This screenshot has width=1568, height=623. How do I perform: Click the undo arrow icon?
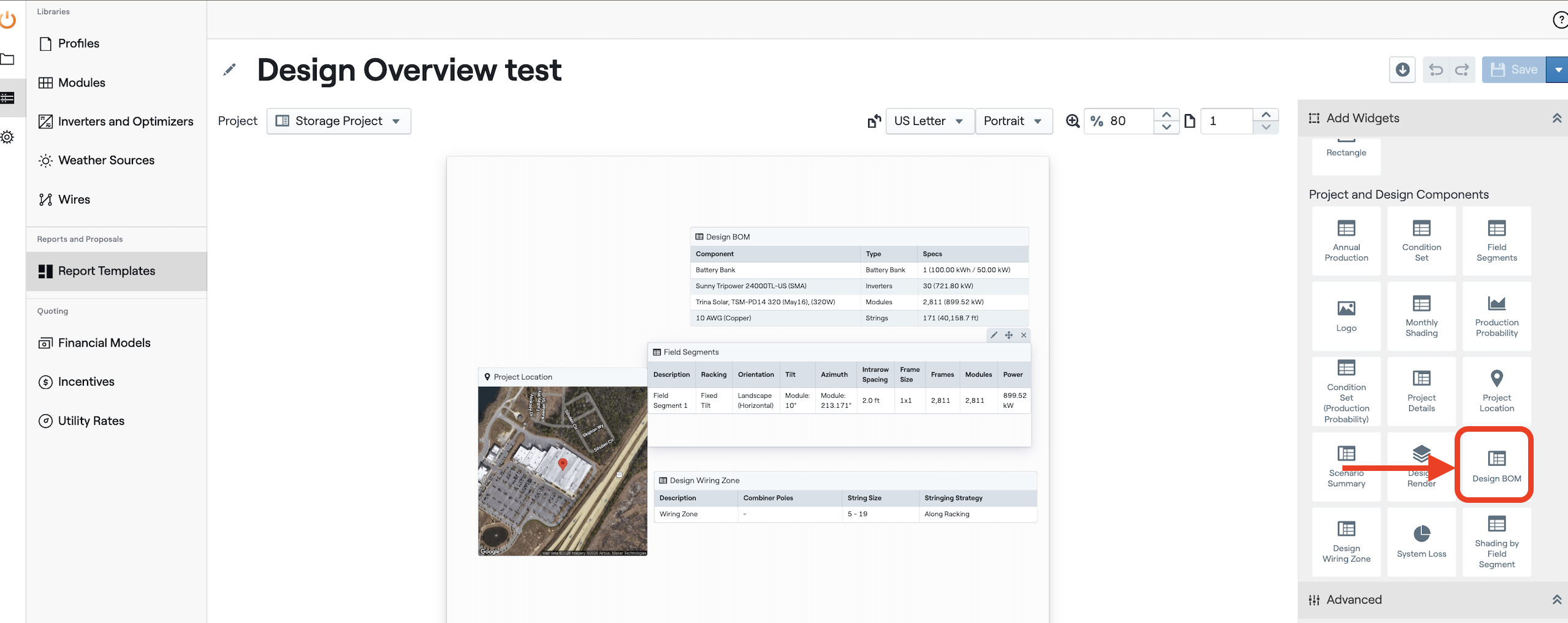(1436, 70)
